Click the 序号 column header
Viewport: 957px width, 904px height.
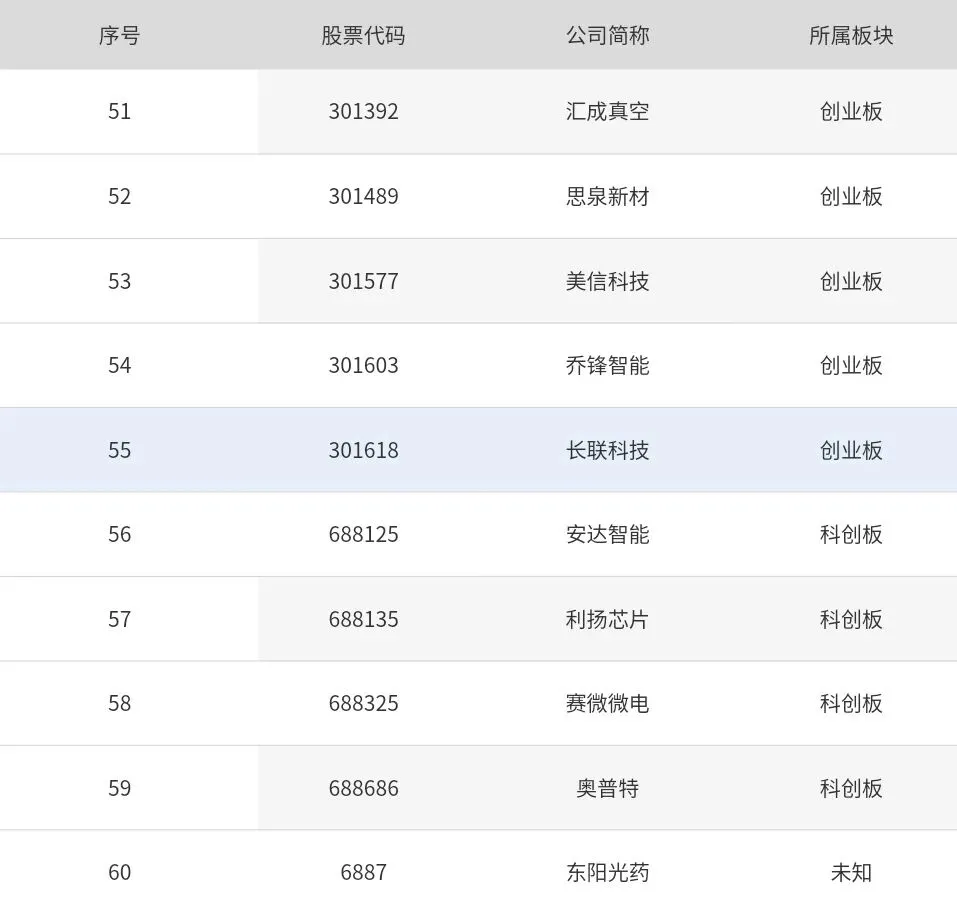[120, 35]
